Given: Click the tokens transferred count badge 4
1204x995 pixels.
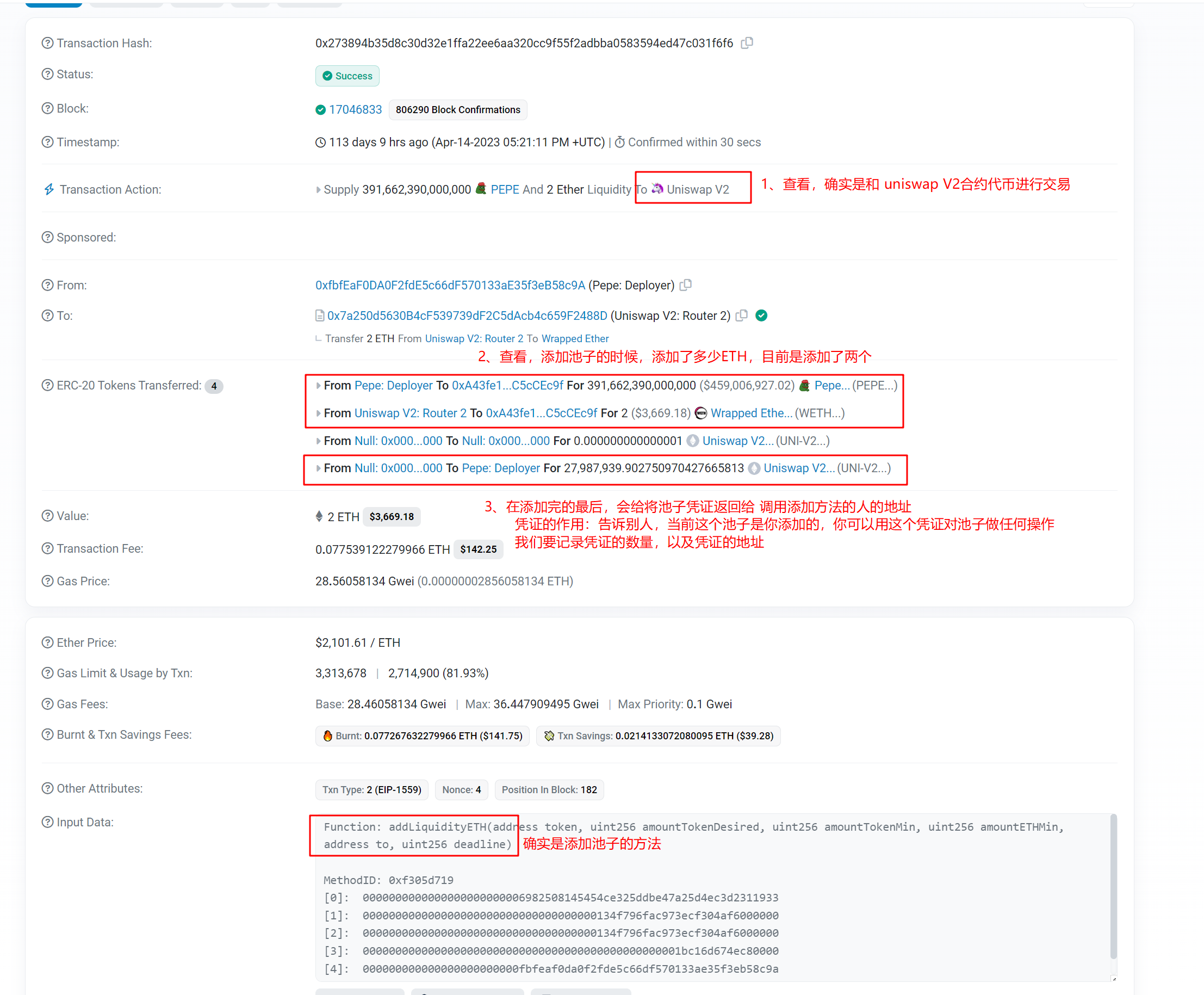Looking at the screenshot, I should [214, 386].
